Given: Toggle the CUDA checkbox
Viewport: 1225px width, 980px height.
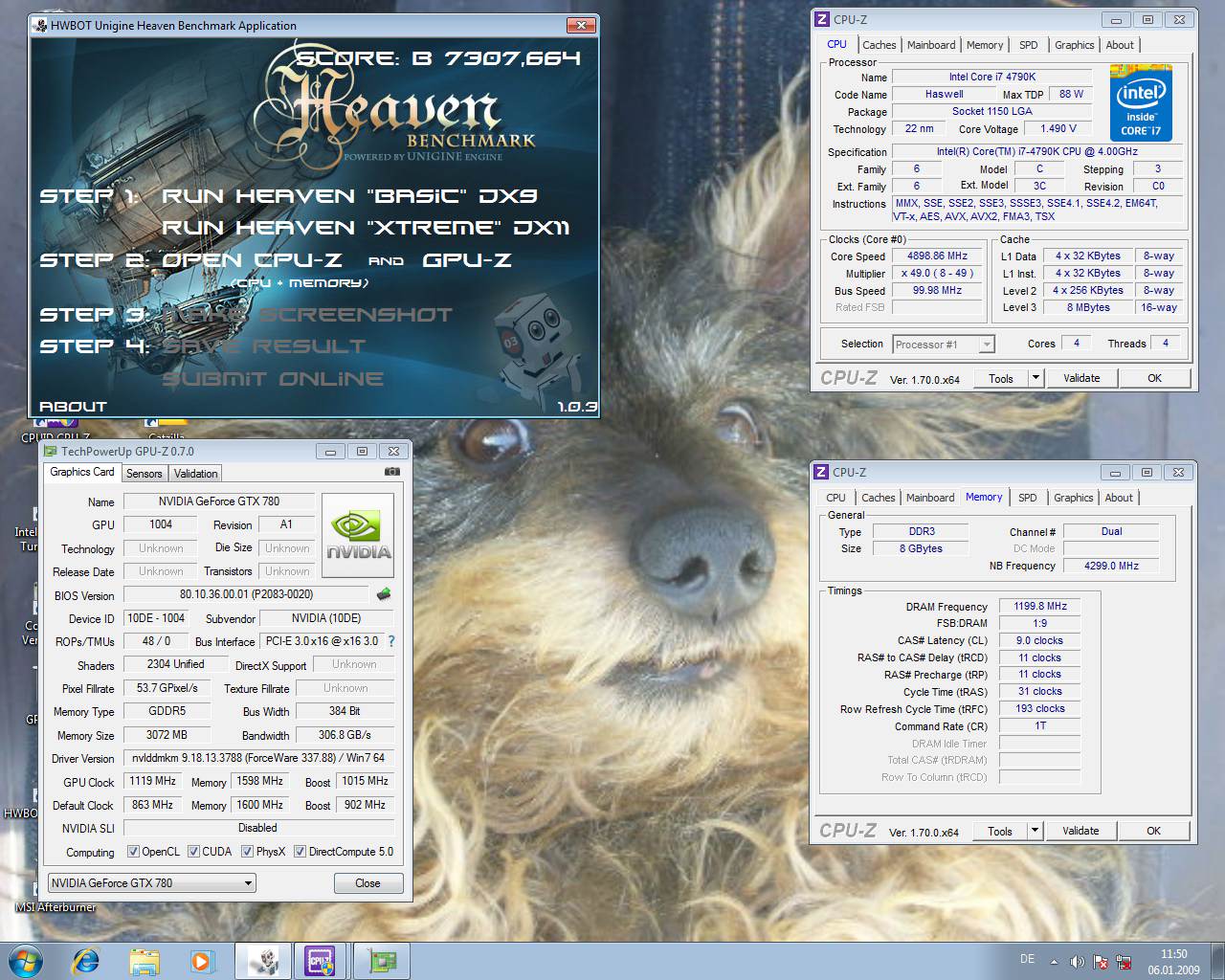Looking at the screenshot, I should [x=193, y=851].
